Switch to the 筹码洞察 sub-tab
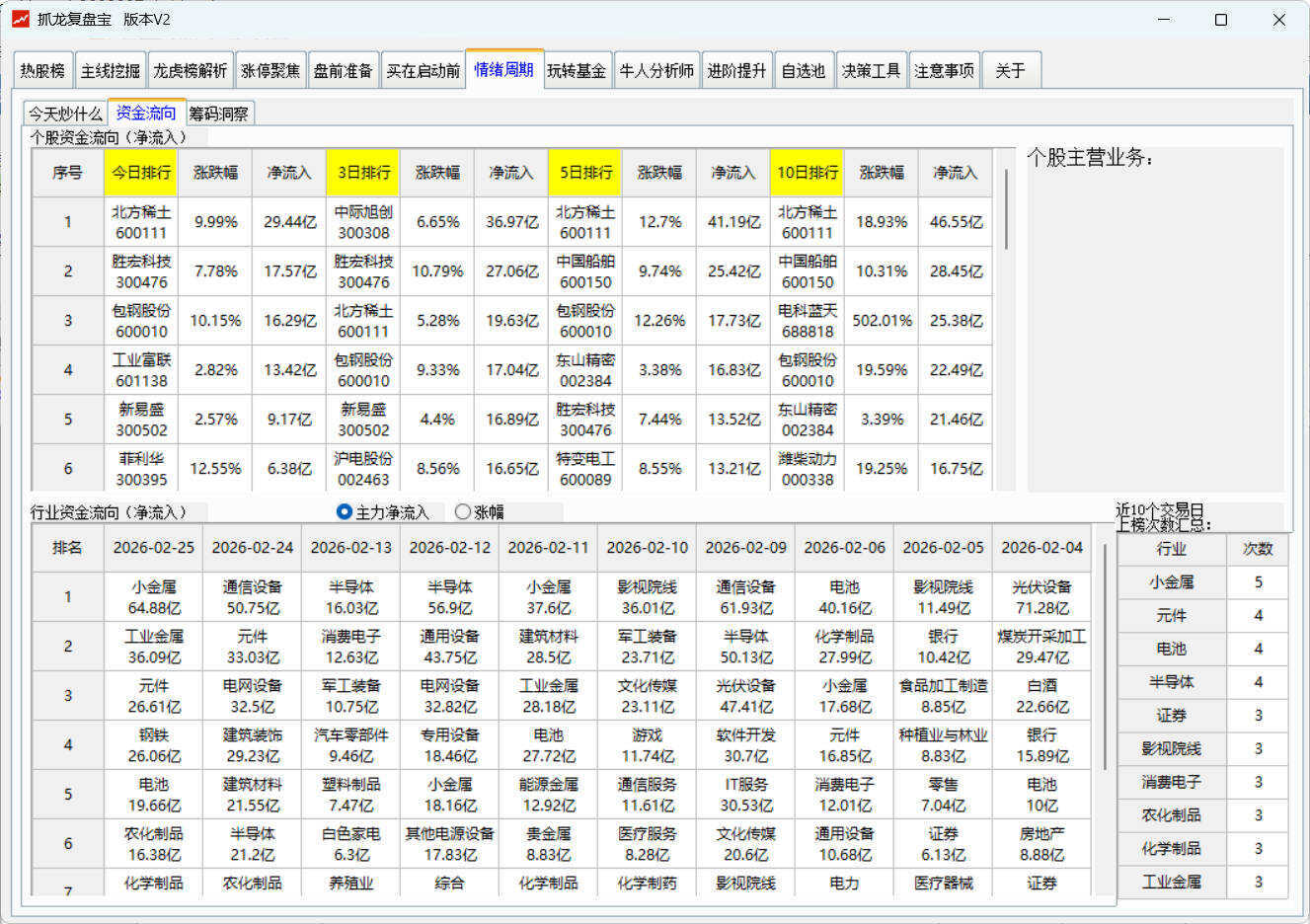The width and height of the screenshot is (1310, 924). tap(219, 113)
